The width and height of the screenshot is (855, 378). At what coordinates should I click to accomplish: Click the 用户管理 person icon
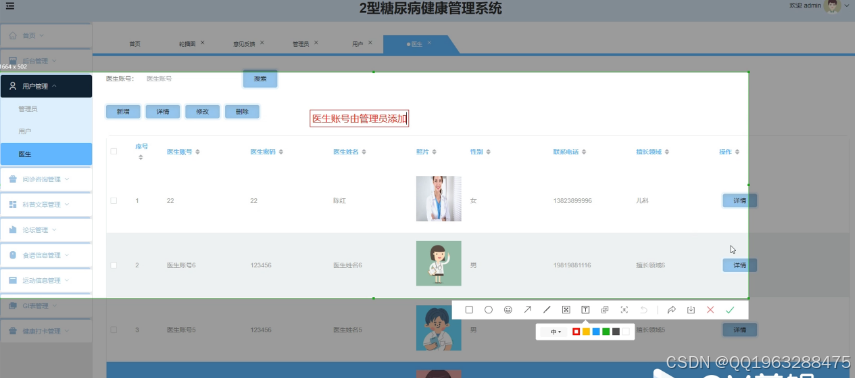(x=13, y=86)
